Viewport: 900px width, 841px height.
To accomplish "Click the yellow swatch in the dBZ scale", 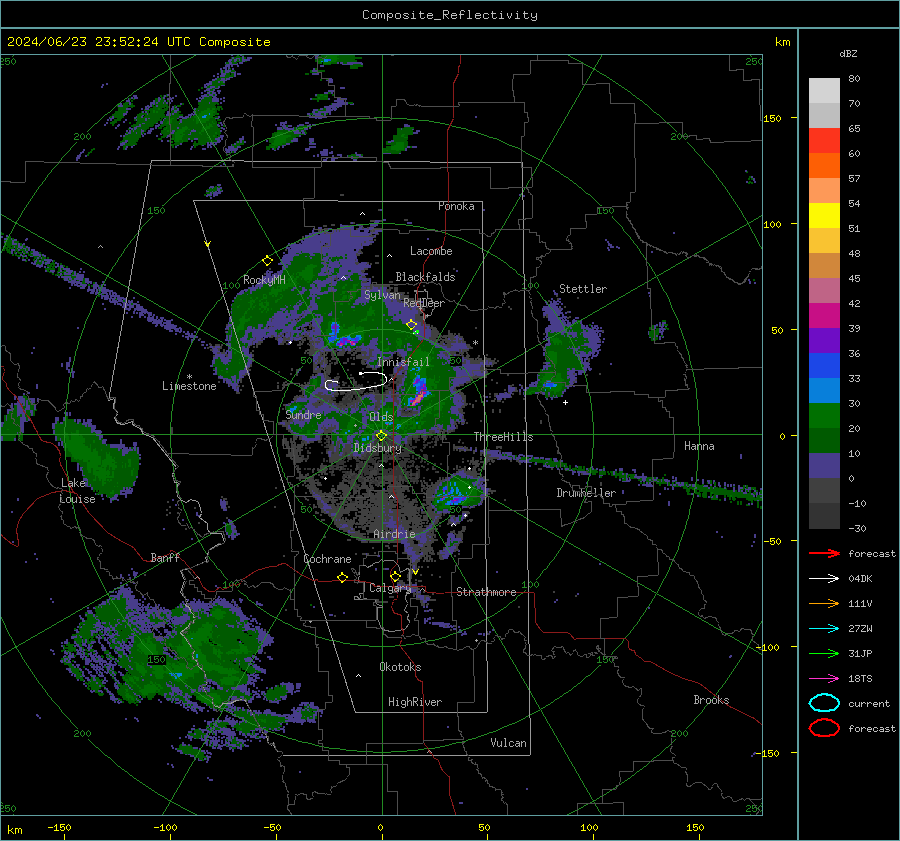I will (x=824, y=215).
